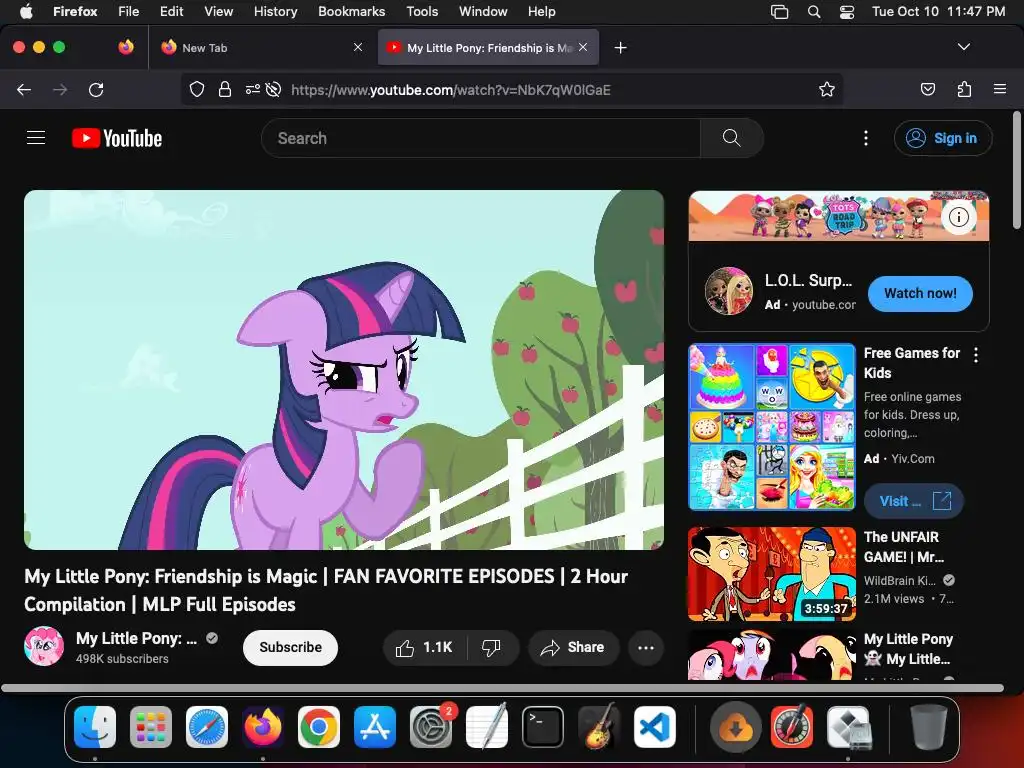Click the search magnifier button
This screenshot has height=768, width=1024.
pos(731,138)
